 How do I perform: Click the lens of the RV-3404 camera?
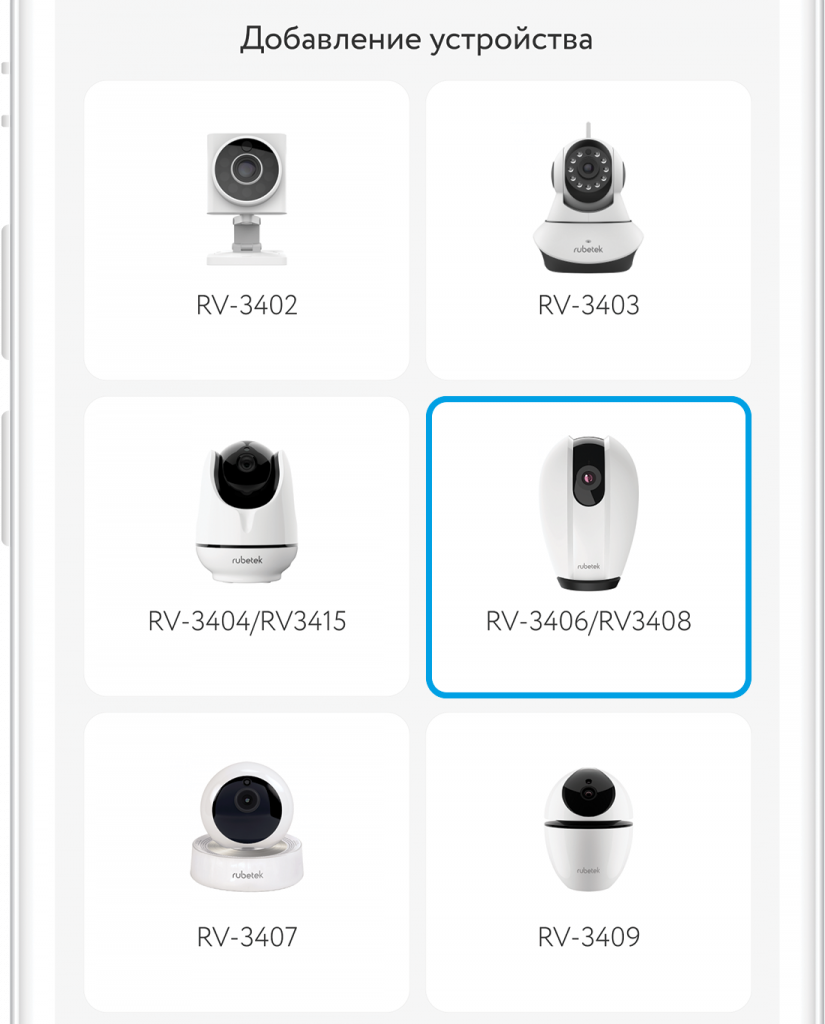tap(246, 464)
